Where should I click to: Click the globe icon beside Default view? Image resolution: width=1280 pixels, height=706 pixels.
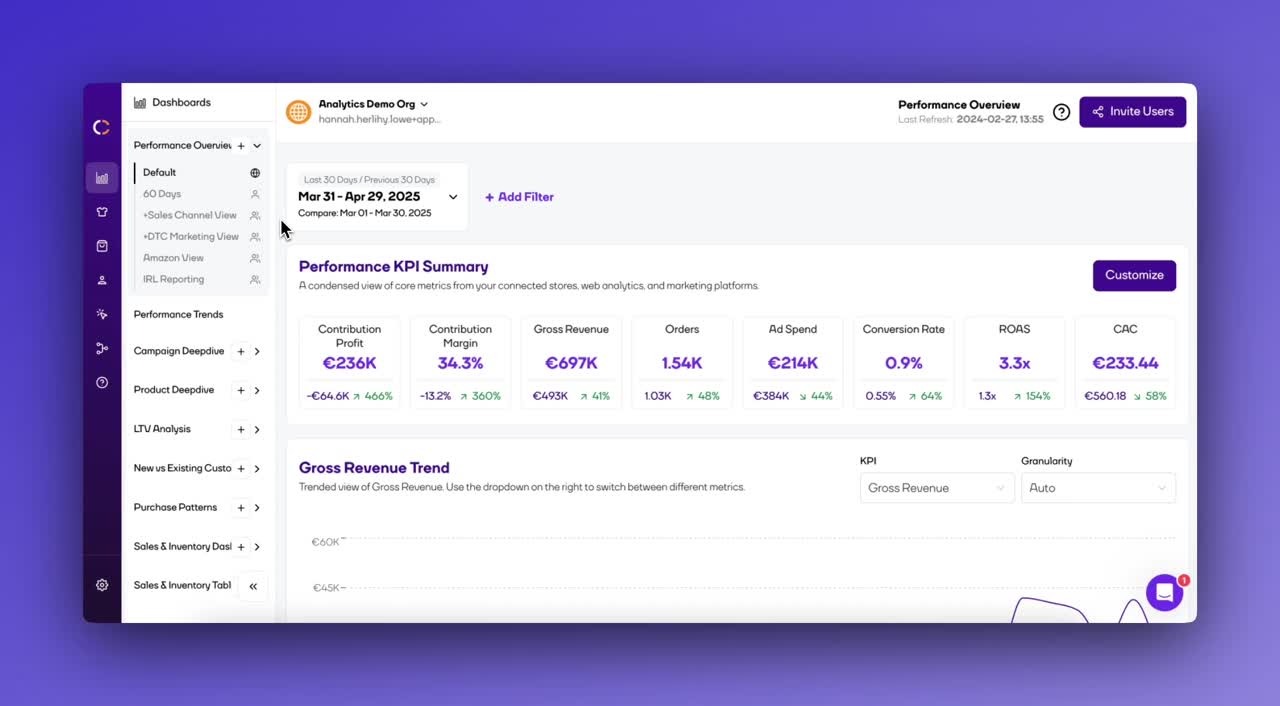(x=255, y=173)
